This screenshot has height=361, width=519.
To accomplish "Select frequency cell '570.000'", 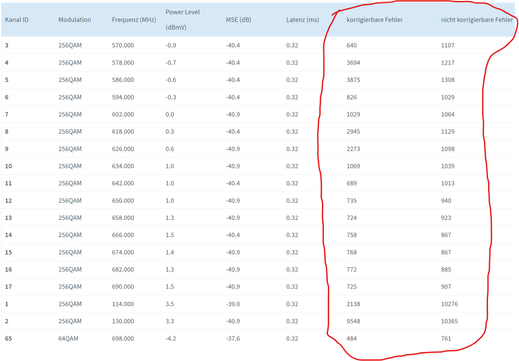I will [123, 45].
